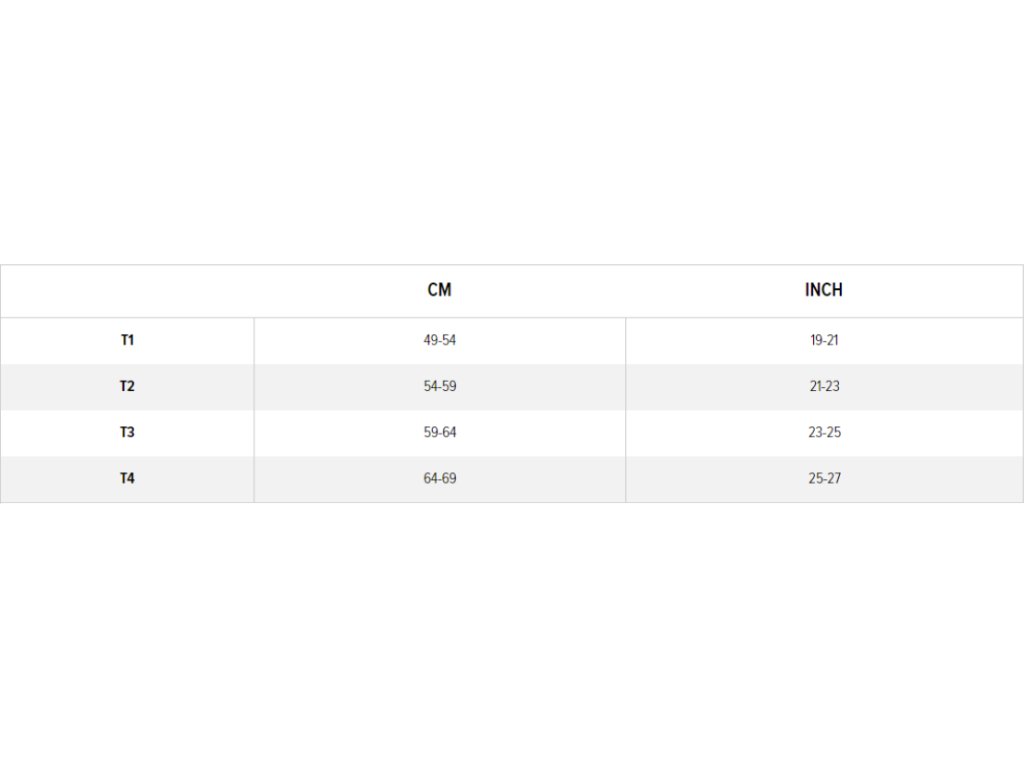1024x768 pixels.
Task: Click the 21-23 inch cell
Action: (x=824, y=386)
